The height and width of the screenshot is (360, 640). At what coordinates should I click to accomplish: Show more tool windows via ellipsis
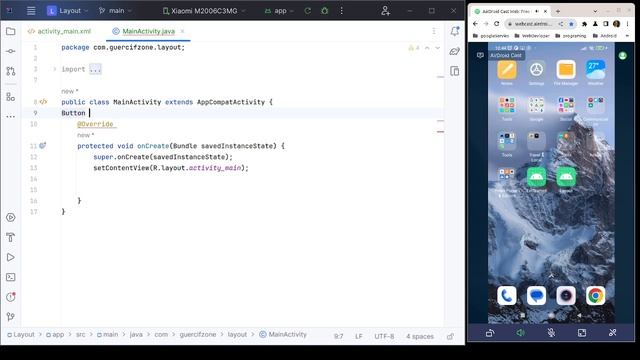[x=11, y=117]
